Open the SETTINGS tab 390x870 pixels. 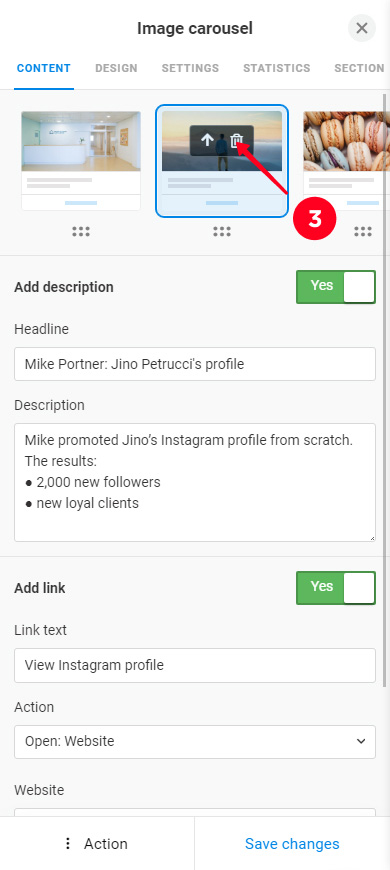tap(190, 68)
